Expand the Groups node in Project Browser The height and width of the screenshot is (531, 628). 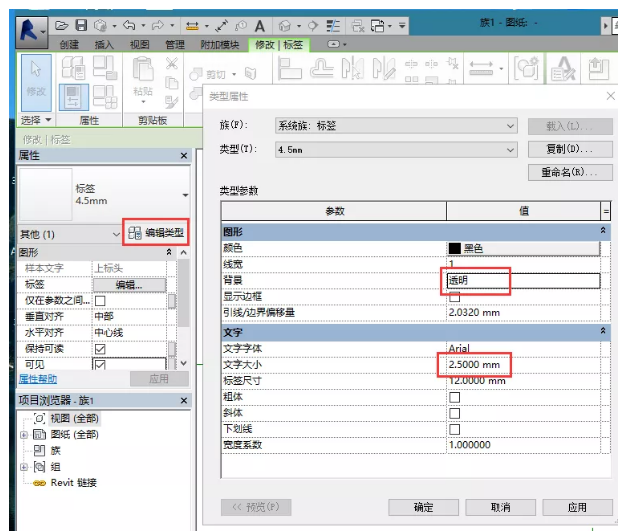click(24, 467)
